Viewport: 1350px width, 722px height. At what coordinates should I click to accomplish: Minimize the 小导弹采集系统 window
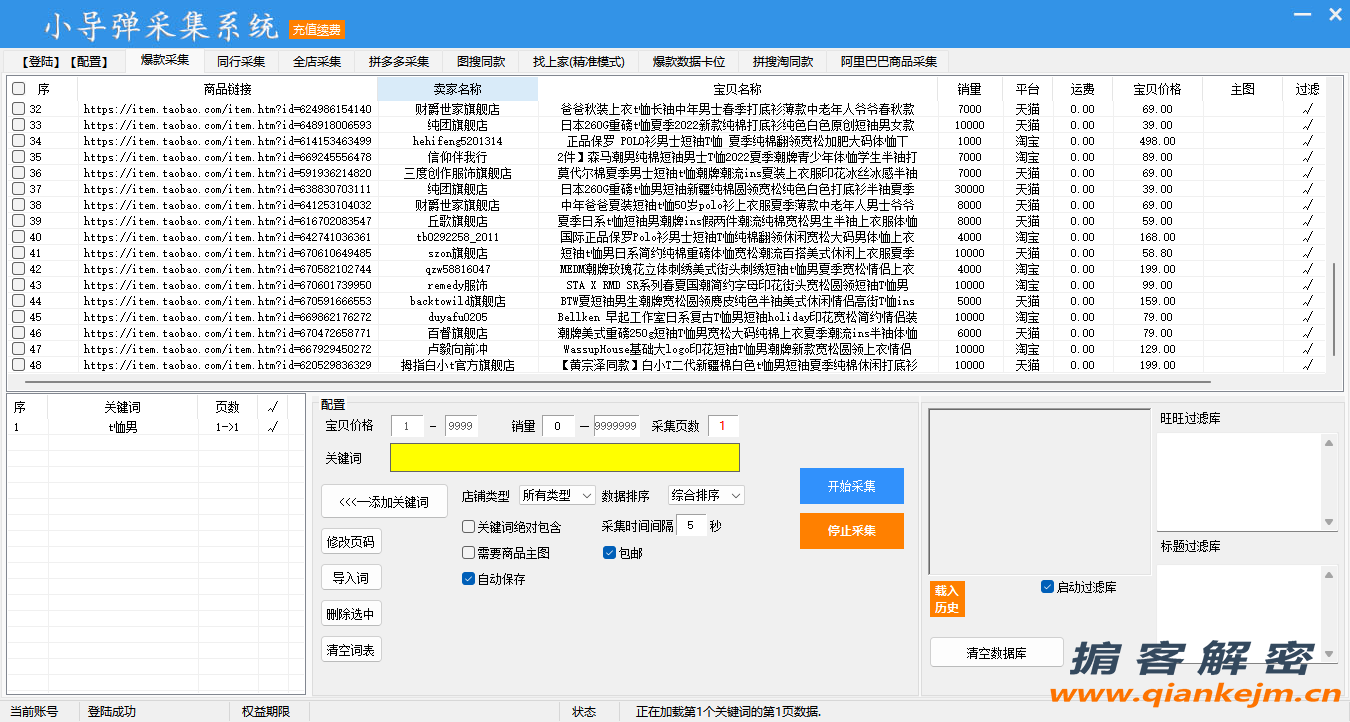(x=1302, y=15)
